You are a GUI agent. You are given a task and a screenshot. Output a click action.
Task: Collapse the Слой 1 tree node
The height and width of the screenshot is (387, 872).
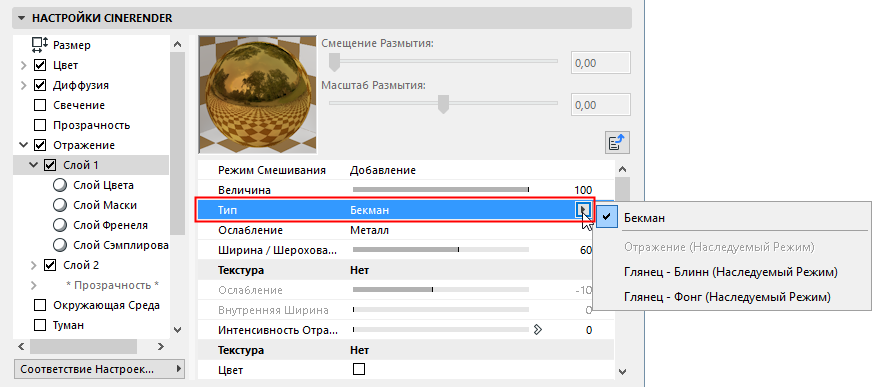tap(33, 165)
